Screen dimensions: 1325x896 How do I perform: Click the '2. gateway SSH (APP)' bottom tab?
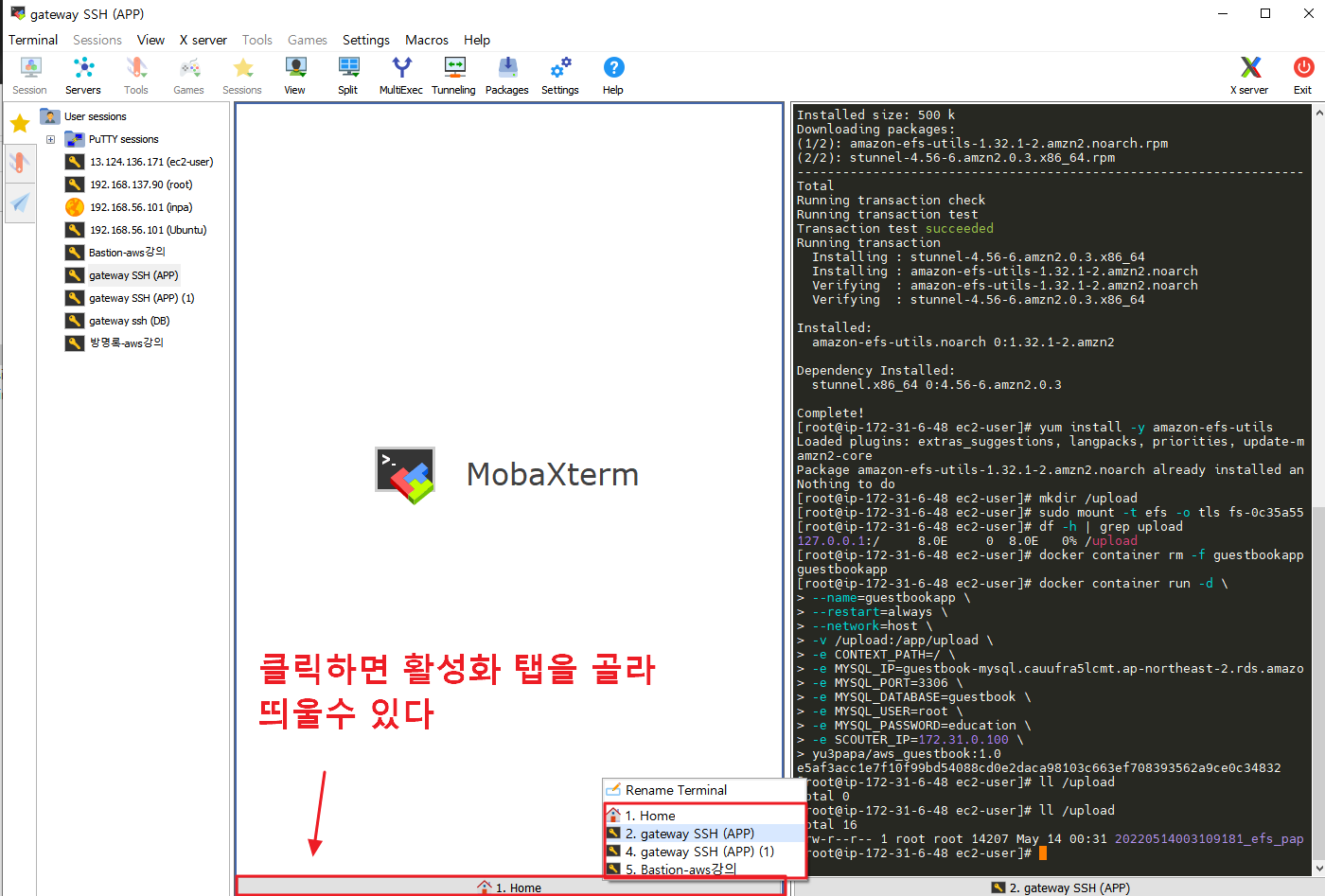click(x=1060, y=887)
